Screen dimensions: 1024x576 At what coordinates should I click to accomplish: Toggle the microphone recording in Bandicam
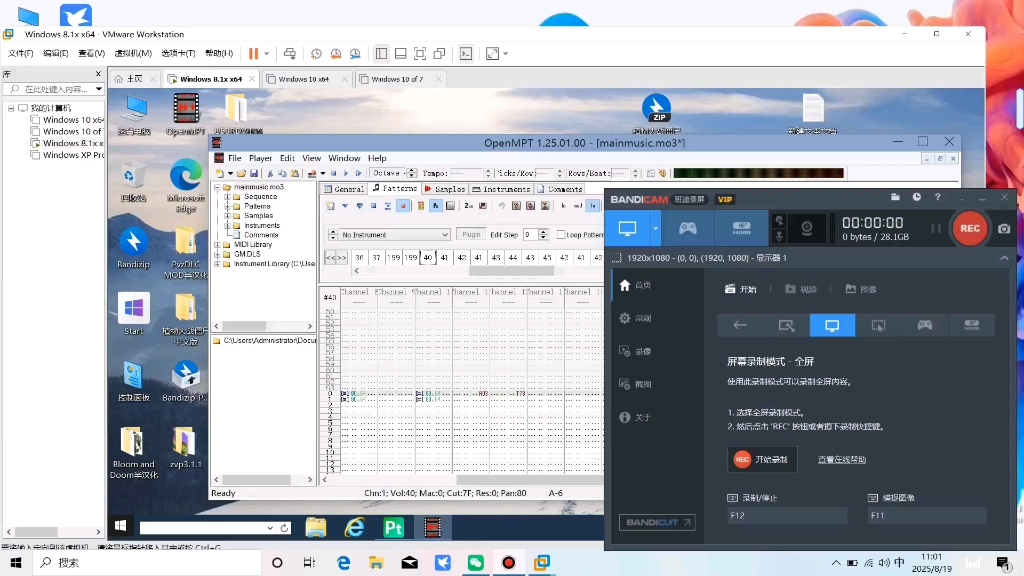[x=779, y=236]
